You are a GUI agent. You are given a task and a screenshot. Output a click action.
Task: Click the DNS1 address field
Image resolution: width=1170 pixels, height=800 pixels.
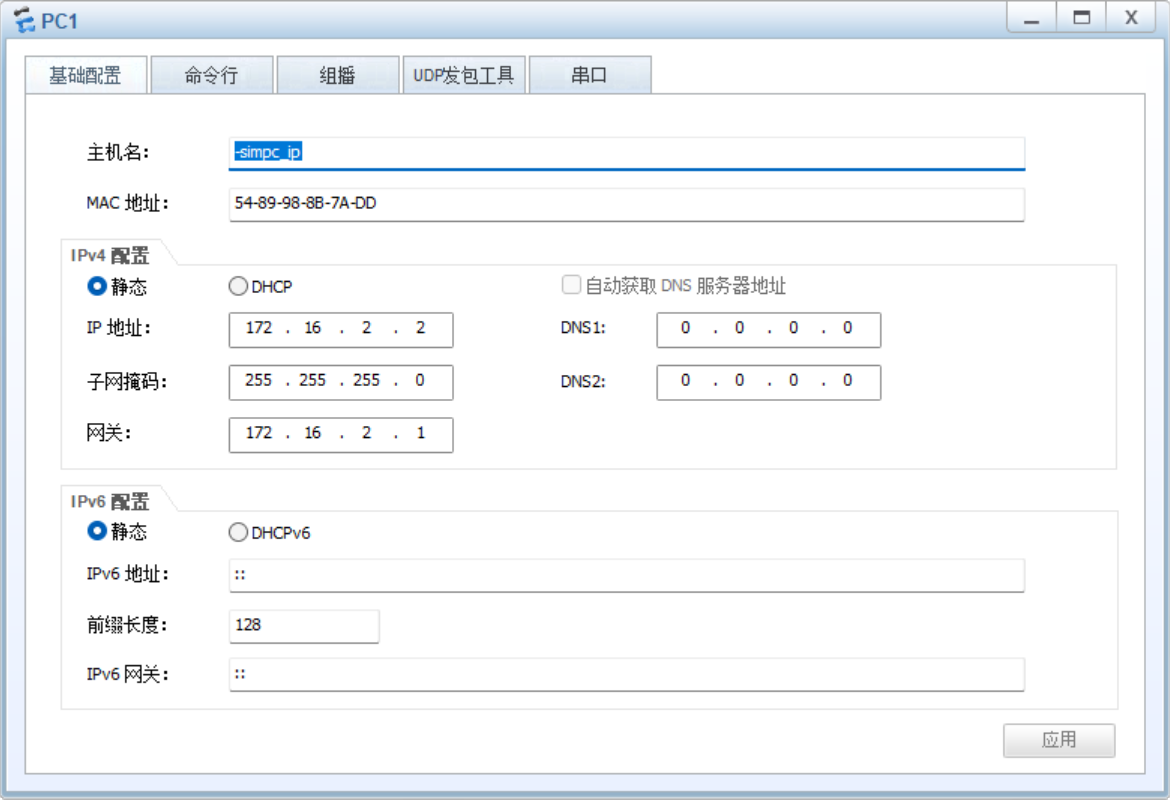click(x=769, y=329)
